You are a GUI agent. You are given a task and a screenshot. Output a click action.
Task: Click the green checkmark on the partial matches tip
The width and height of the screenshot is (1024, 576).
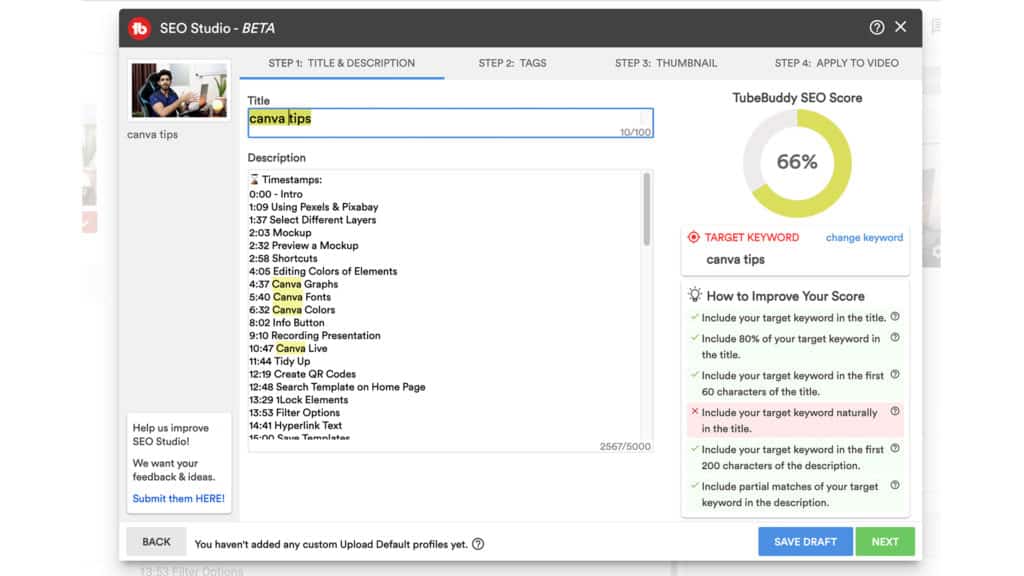point(697,487)
